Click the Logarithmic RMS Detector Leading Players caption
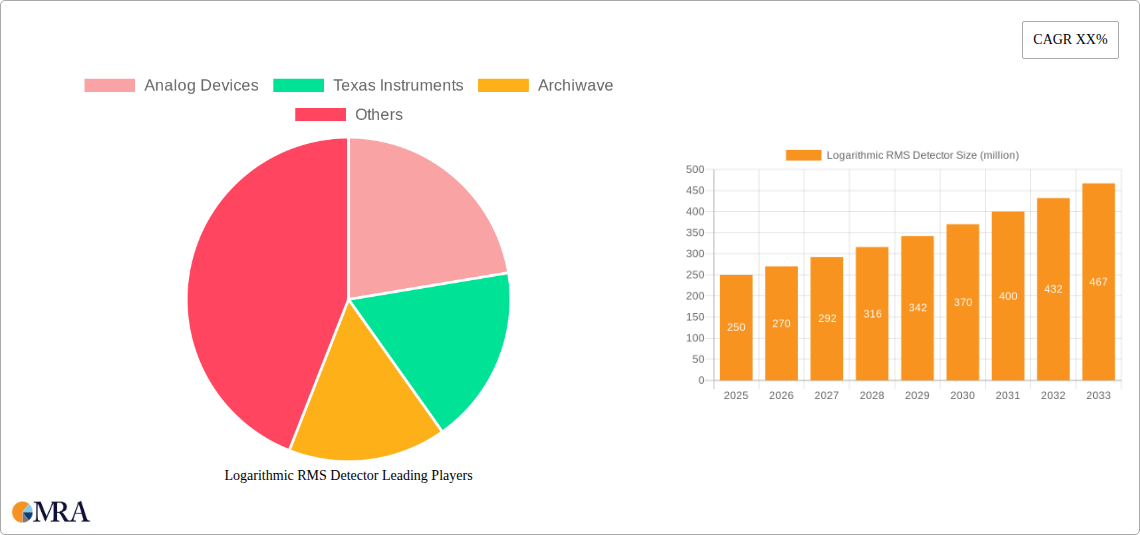The height and width of the screenshot is (535, 1140). (349, 475)
